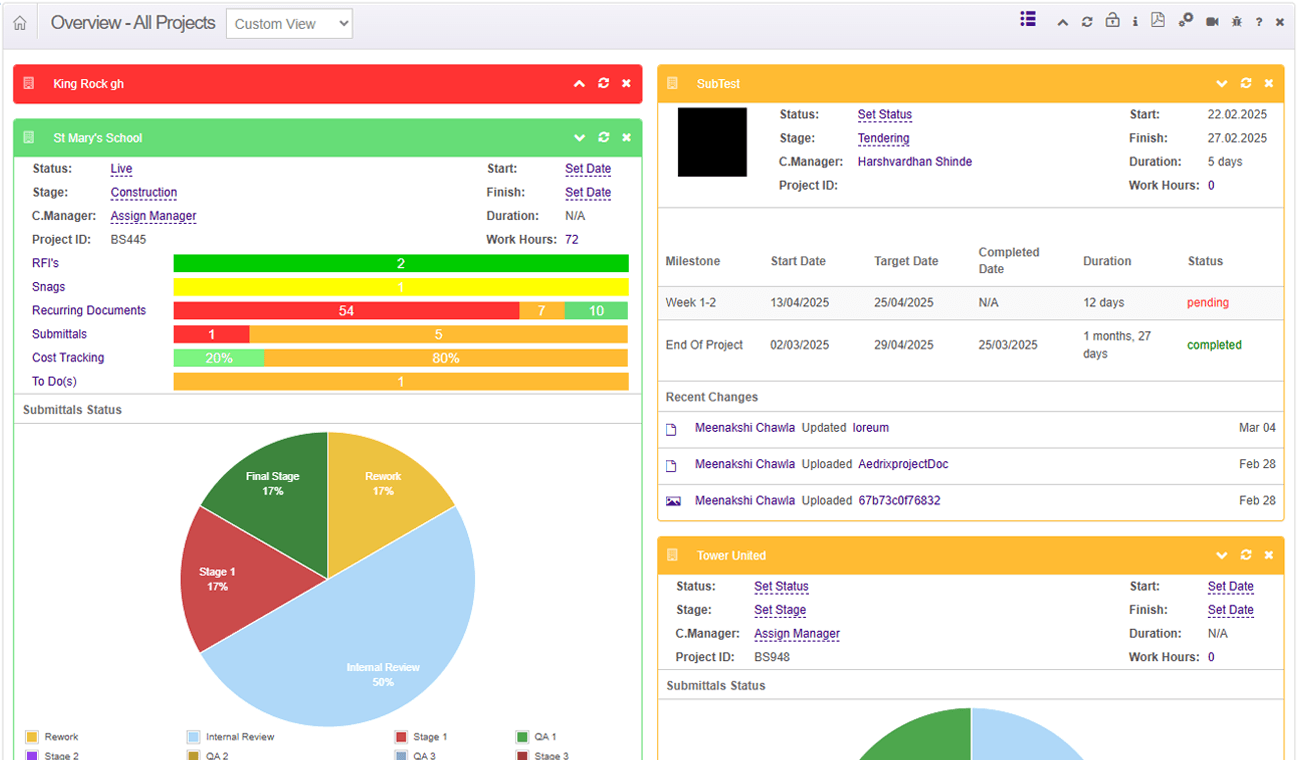
Task: Open help with the question mark icon
Action: [1259, 22]
